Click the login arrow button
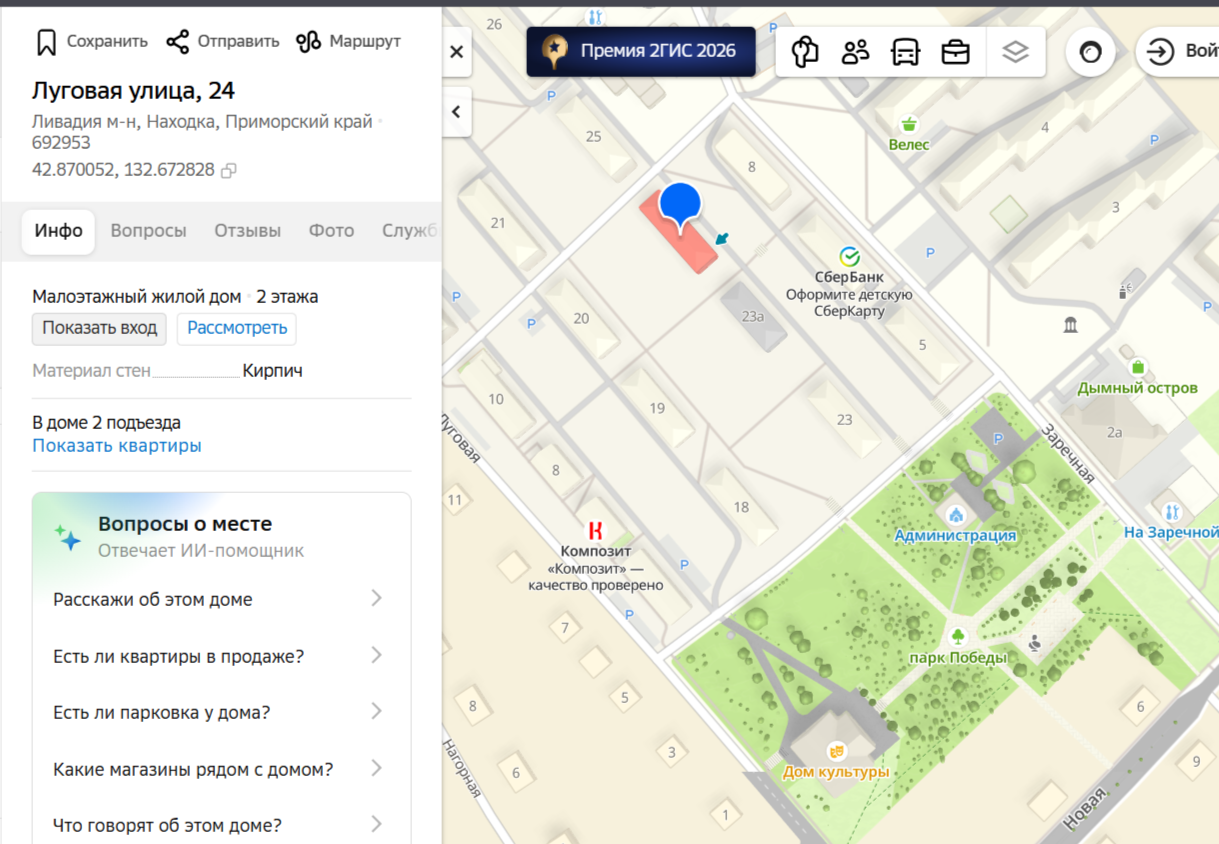Image resolution: width=1219 pixels, height=844 pixels. [1160, 52]
